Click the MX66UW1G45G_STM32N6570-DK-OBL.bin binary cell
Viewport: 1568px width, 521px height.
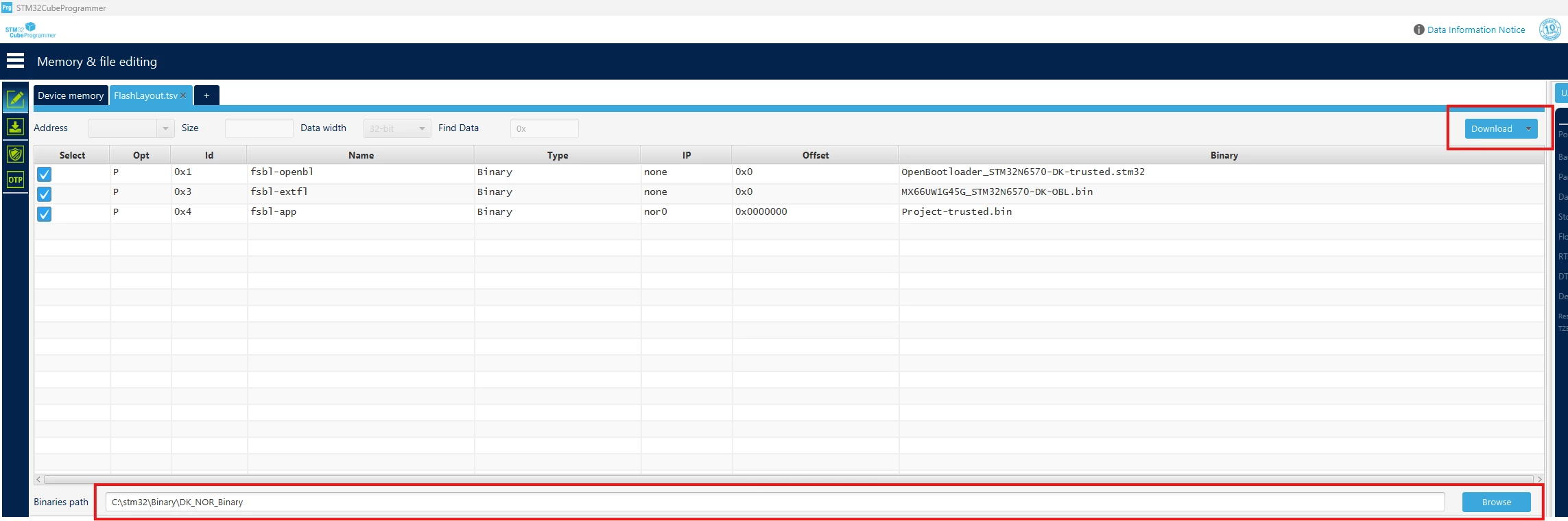[x=1222, y=192]
